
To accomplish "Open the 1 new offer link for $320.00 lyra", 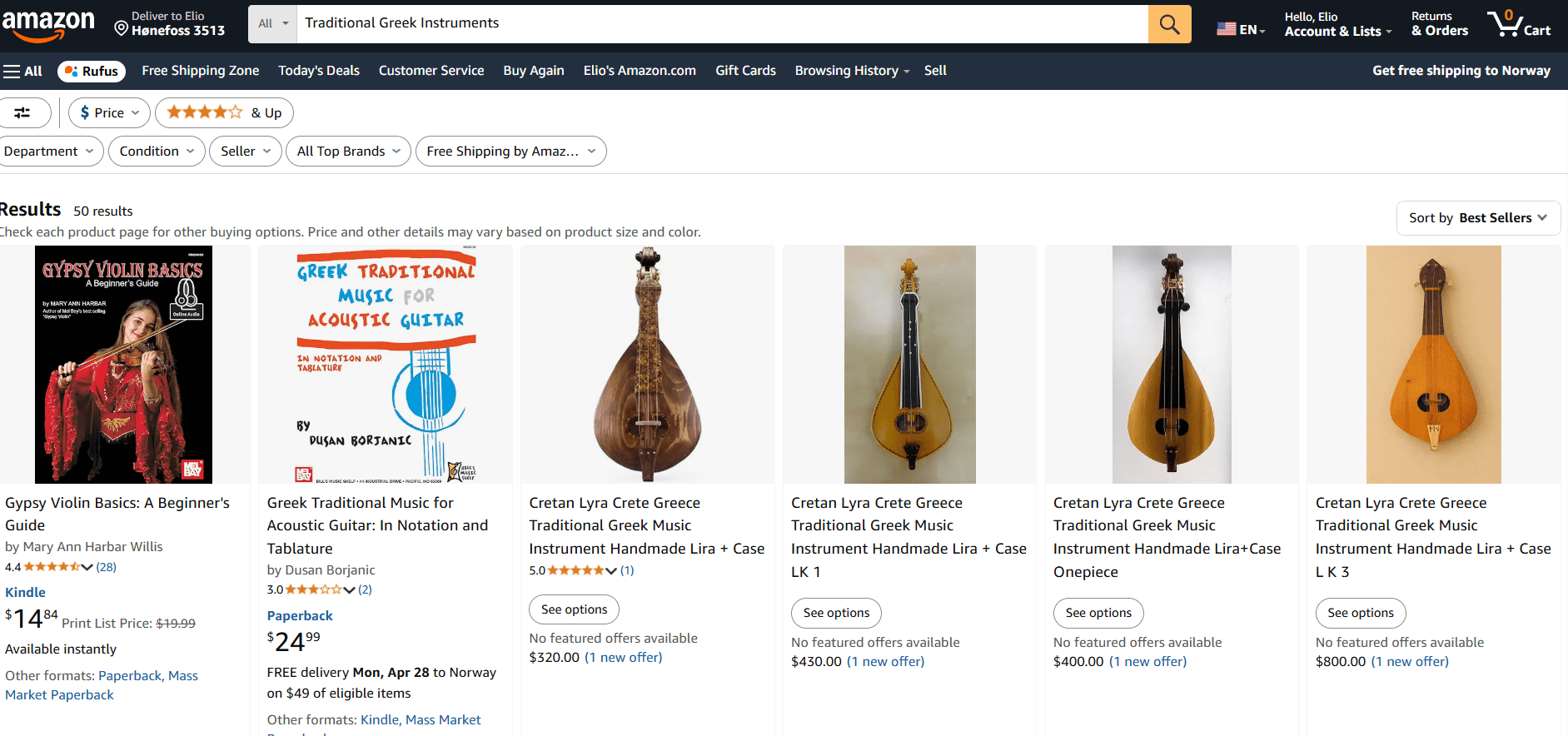I will click(x=623, y=657).
